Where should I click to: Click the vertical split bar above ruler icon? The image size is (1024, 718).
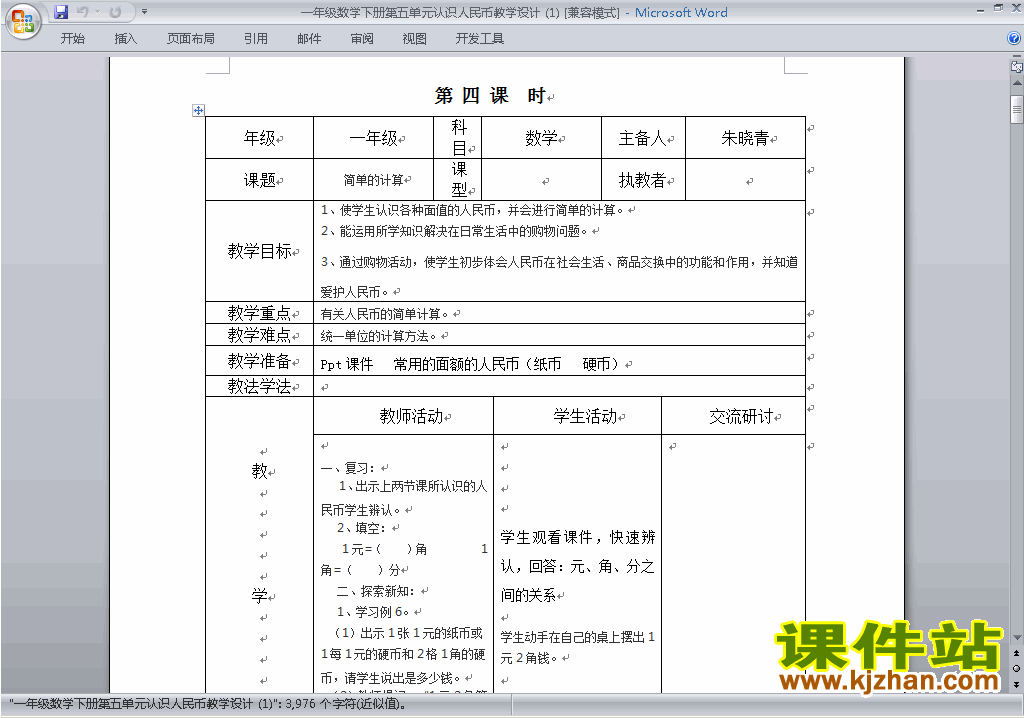point(1017,56)
